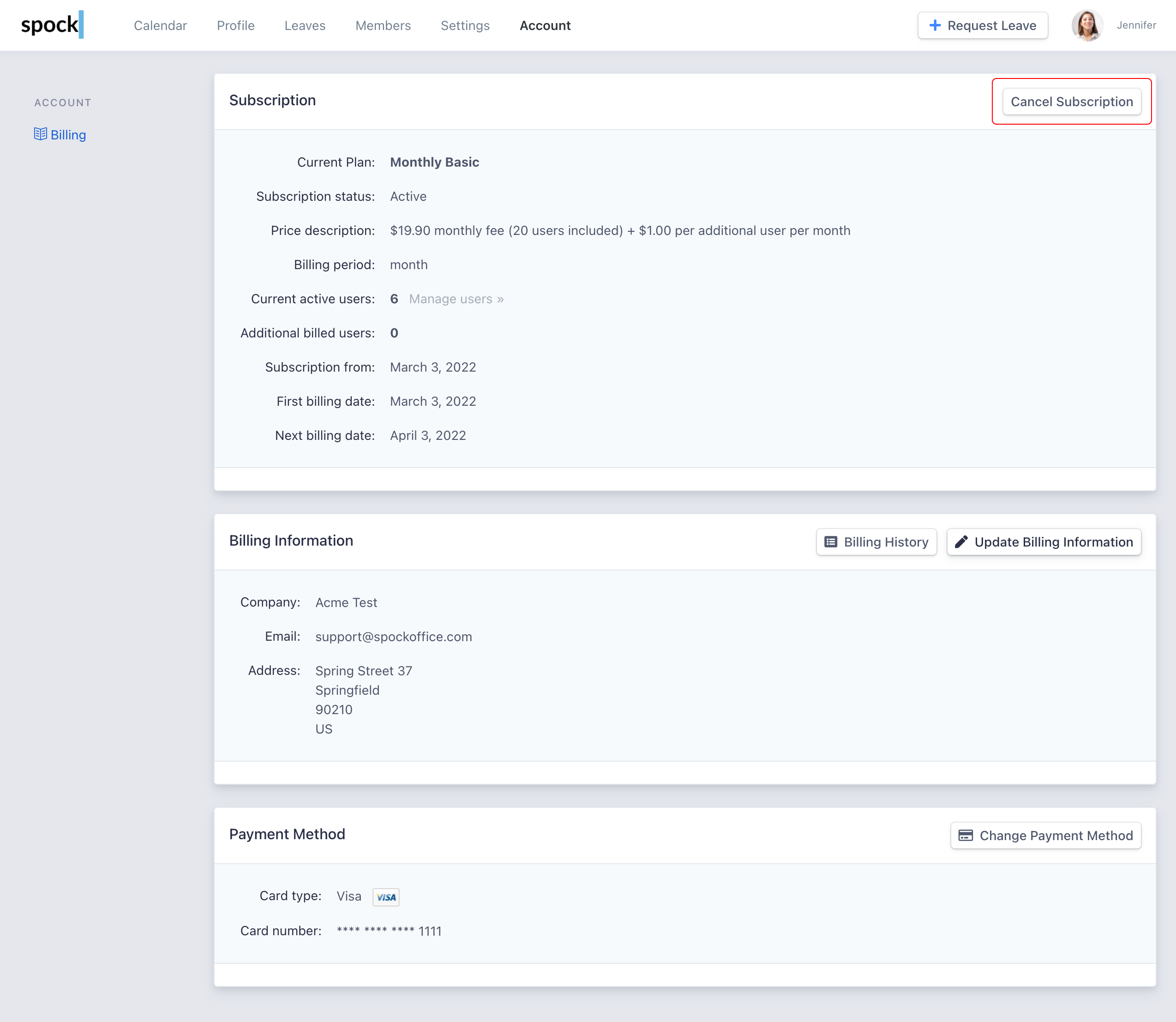Click the Billing book icon in sidebar
The width and height of the screenshot is (1176, 1022).
[x=40, y=134]
